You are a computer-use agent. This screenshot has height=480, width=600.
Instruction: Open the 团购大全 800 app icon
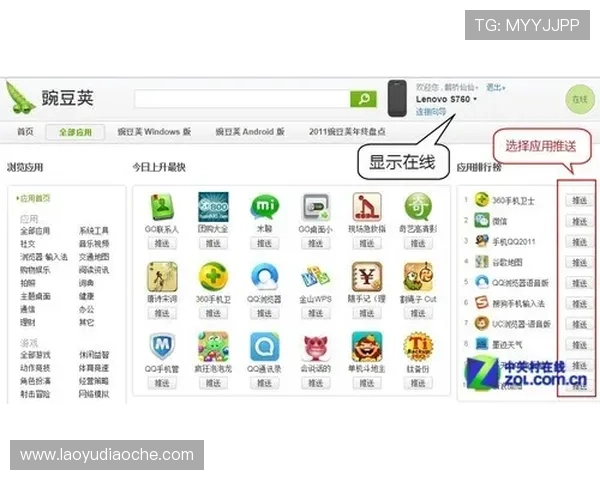click(213, 207)
